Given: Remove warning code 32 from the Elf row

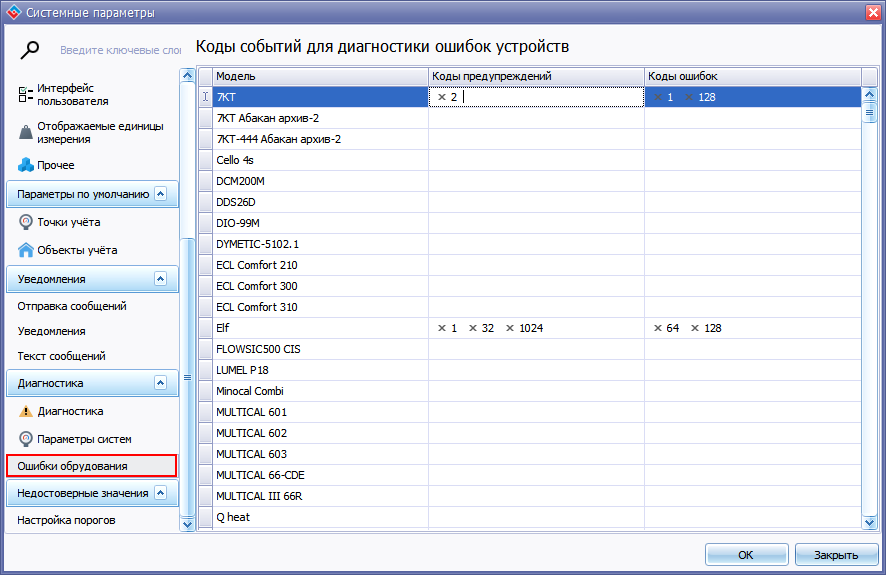Looking at the screenshot, I should click(473, 328).
